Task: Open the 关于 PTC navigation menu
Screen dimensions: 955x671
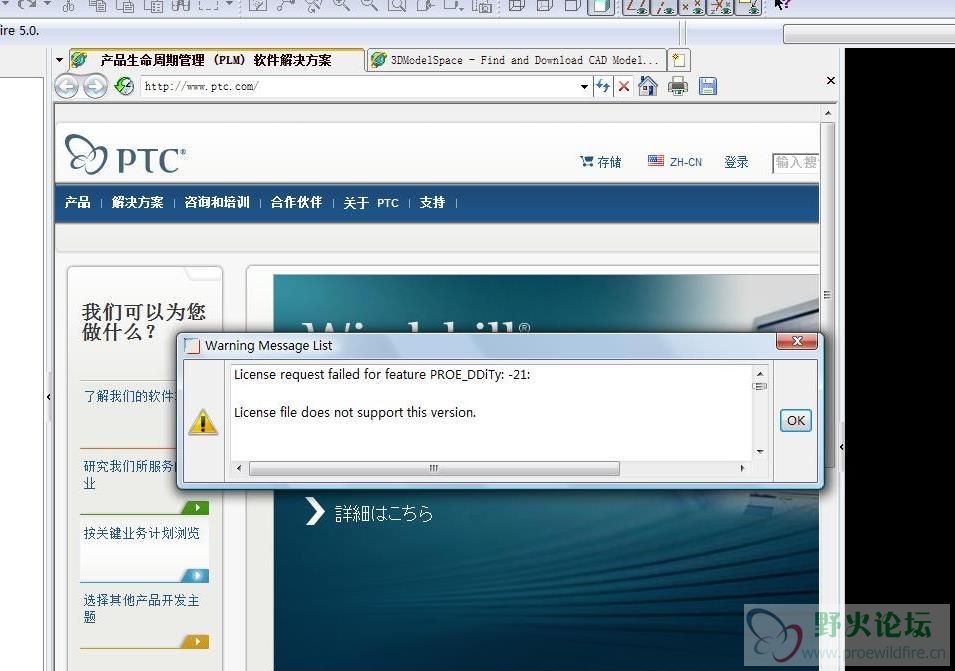Action: click(x=371, y=203)
